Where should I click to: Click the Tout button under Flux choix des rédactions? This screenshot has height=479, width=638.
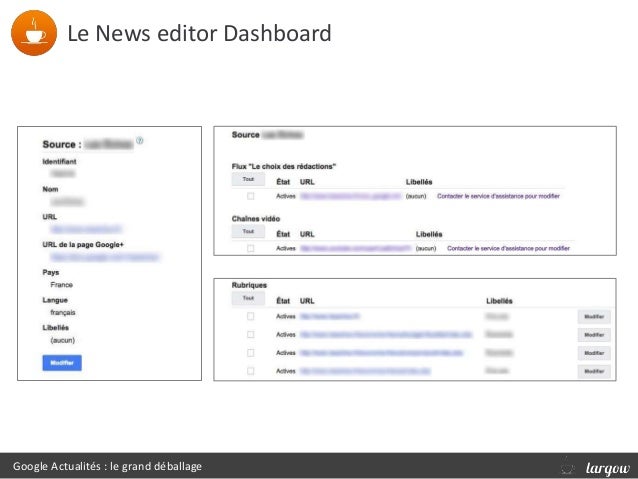coord(248,179)
